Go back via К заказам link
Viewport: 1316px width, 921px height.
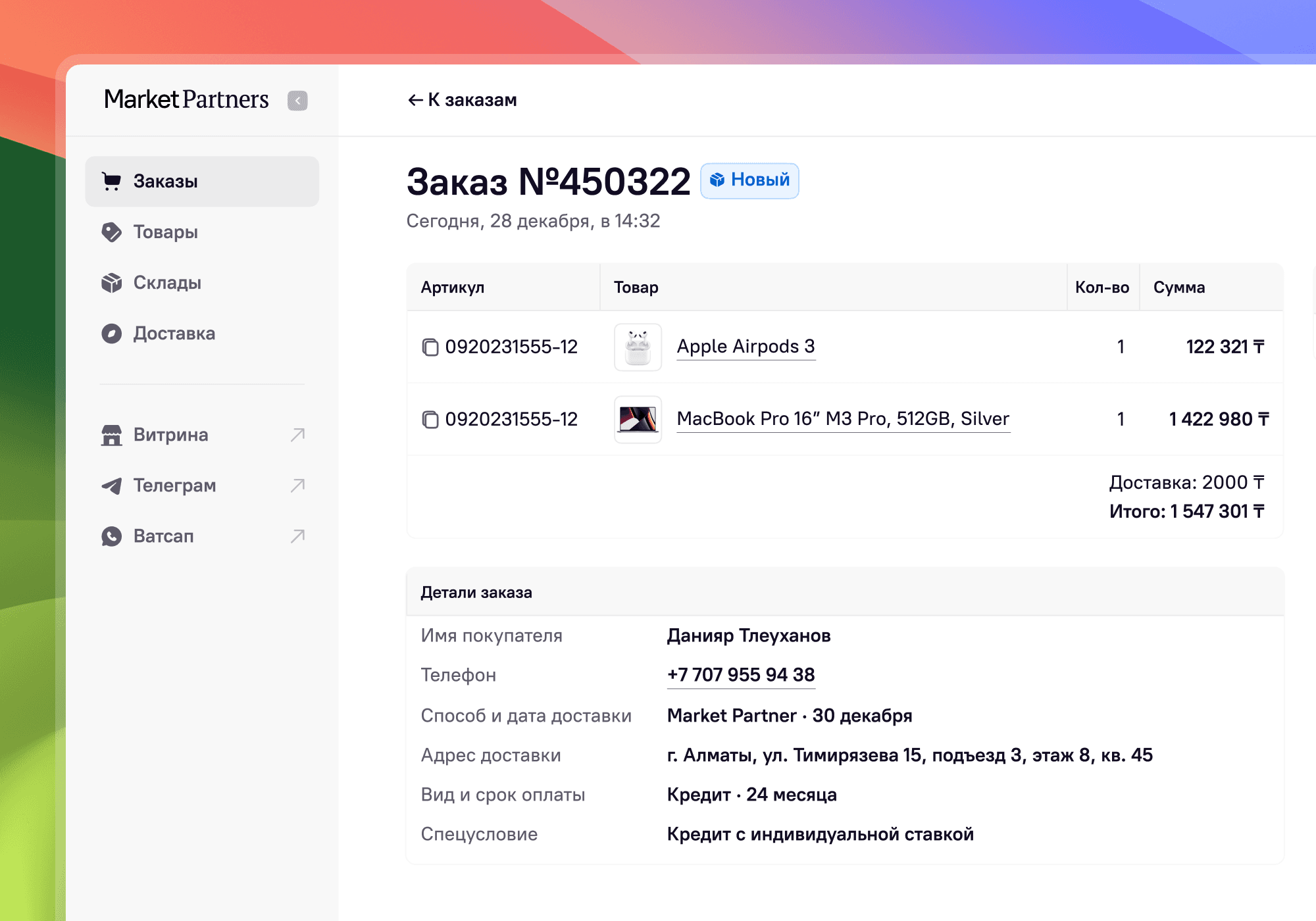[463, 100]
